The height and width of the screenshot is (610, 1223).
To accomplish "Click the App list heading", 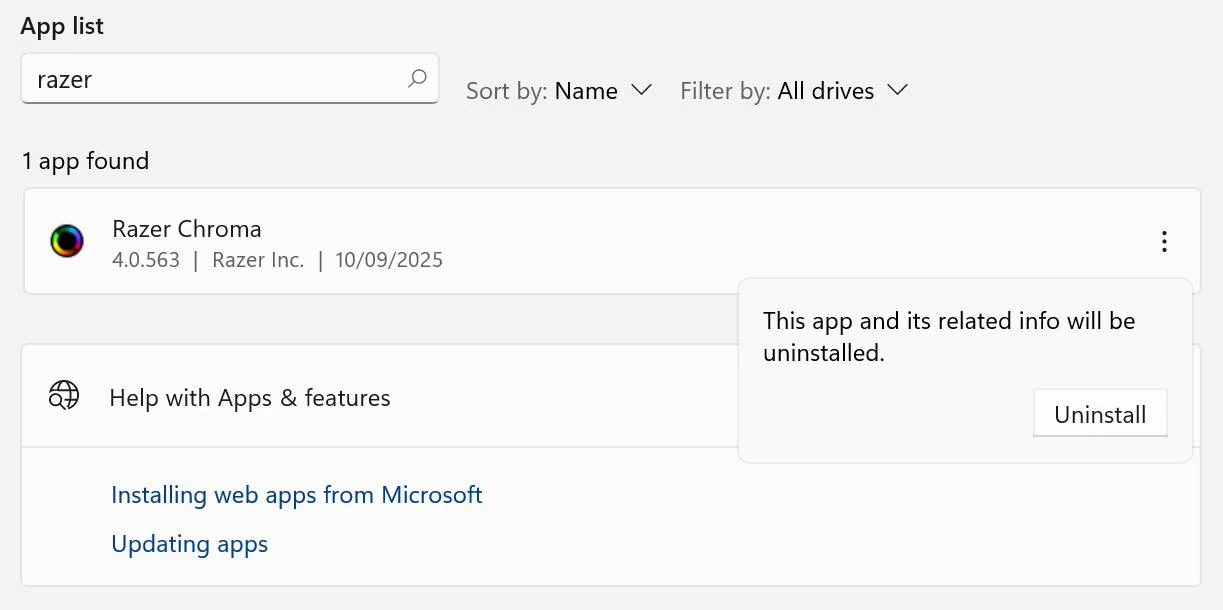I will click(61, 26).
